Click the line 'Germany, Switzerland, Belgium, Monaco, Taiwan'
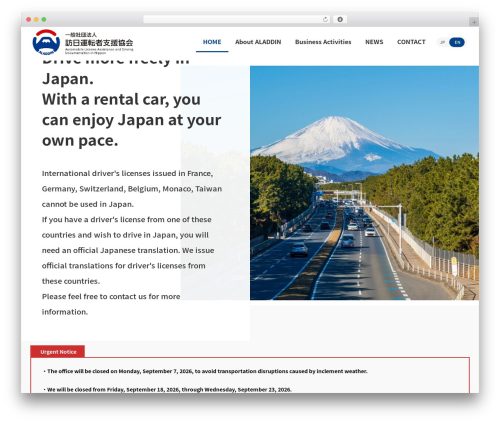 (132, 189)
